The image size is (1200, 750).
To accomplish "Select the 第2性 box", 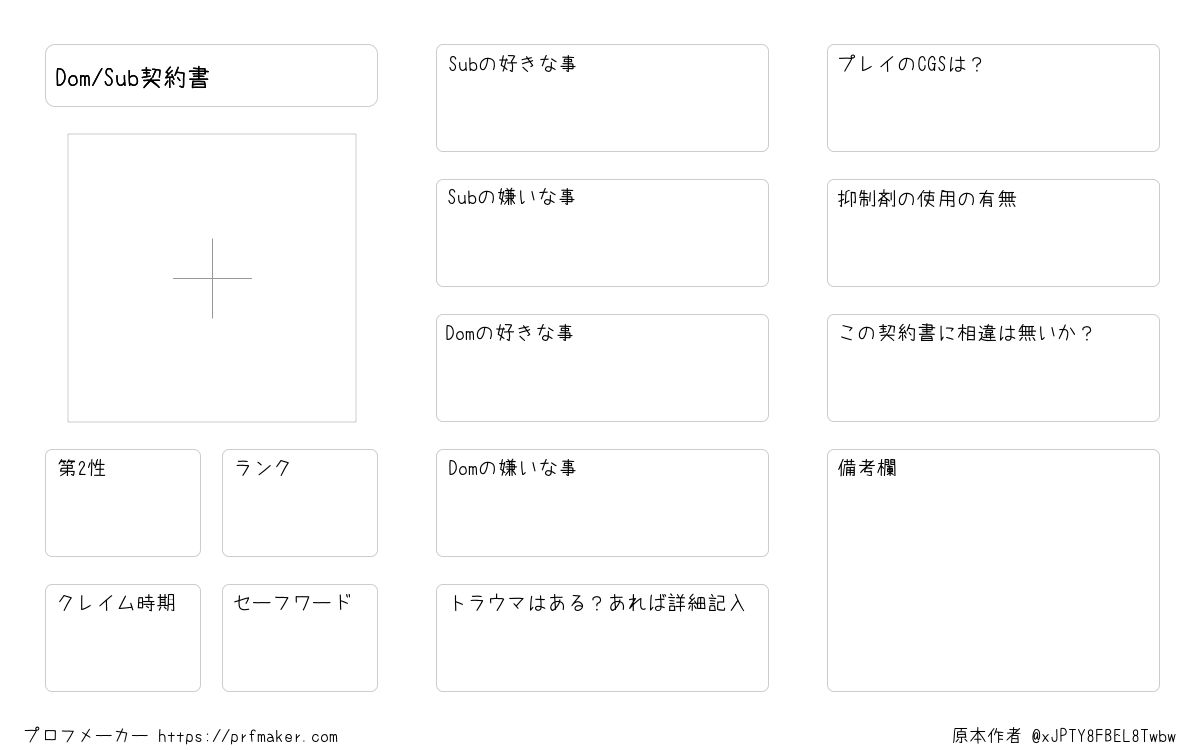I will [x=123, y=503].
